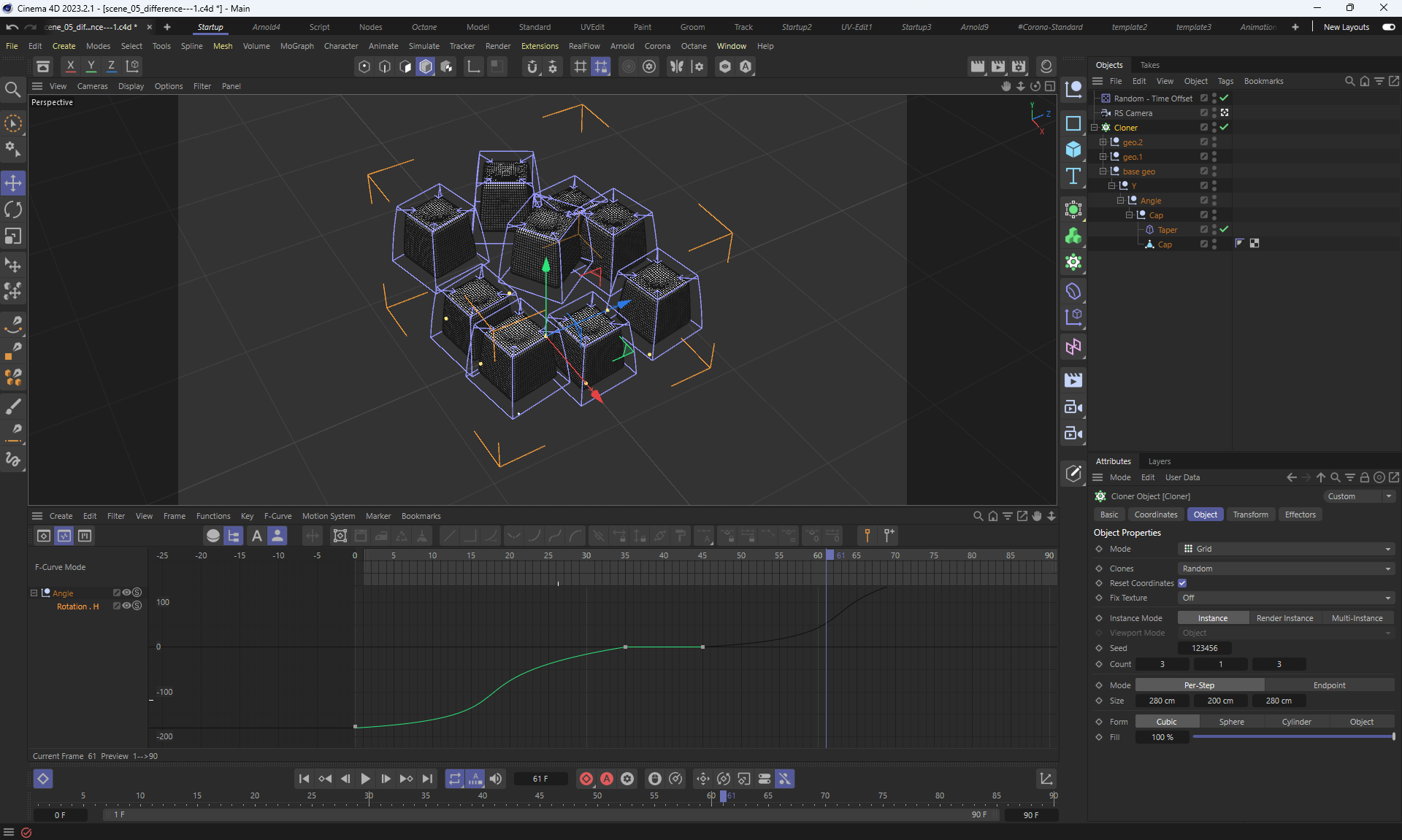Switch to the Effectors tab
This screenshot has width=1402, height=840.
pos(1300,515)
